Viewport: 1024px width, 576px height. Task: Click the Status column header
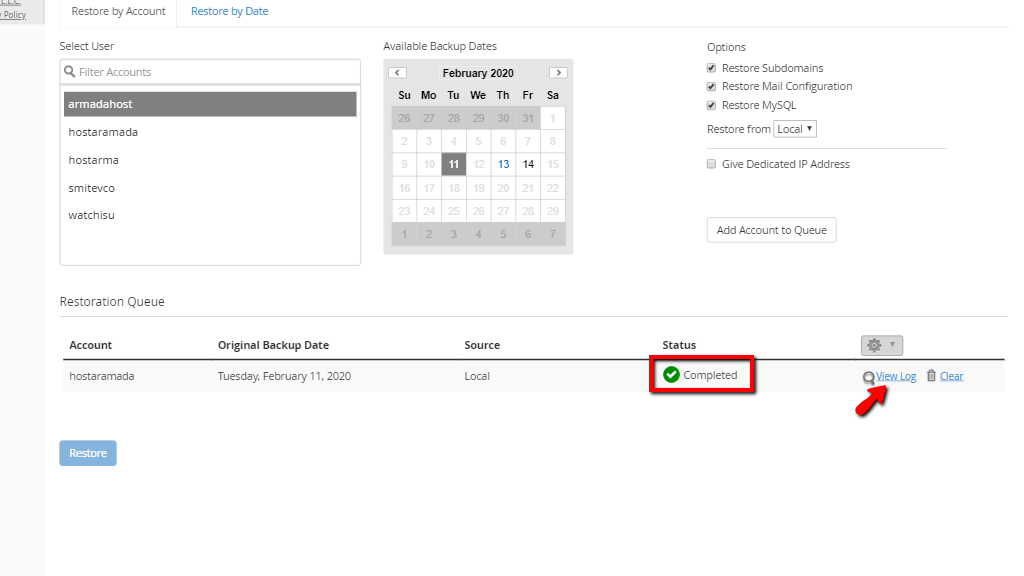click(x=679, y=345)
